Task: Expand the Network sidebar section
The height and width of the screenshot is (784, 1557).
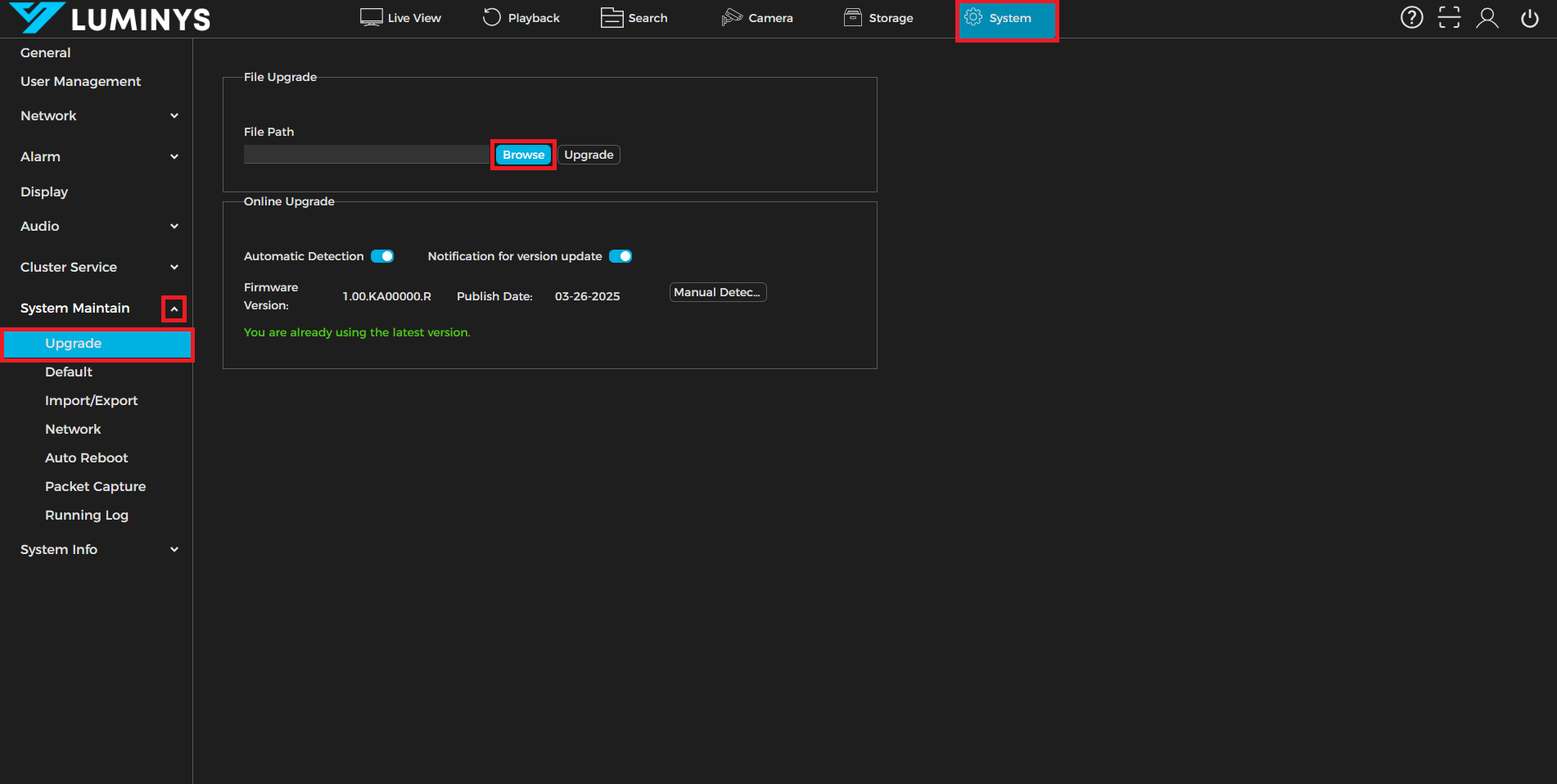Action: [x=174, y=116]
